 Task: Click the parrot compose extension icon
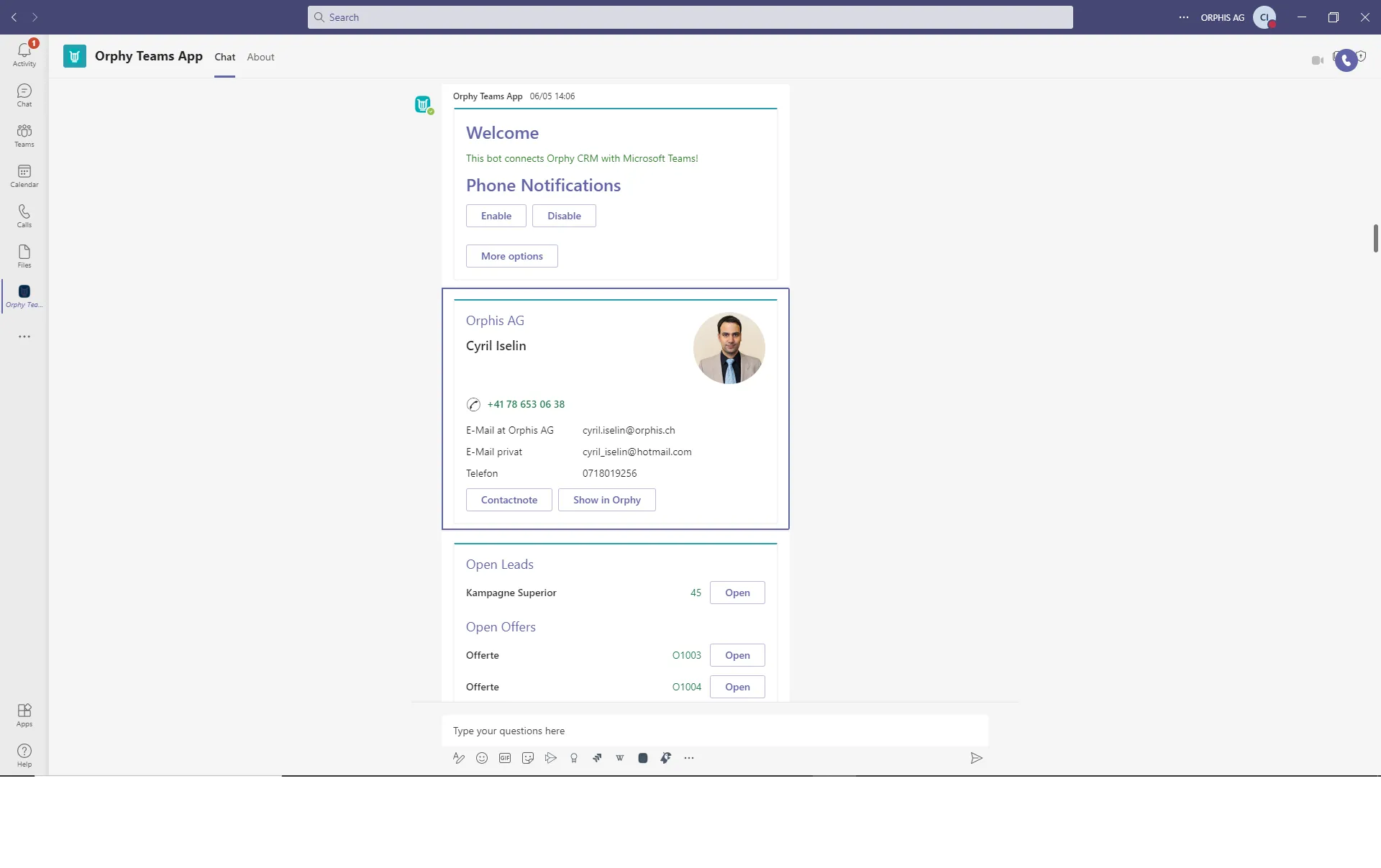(x=666, y=758)
